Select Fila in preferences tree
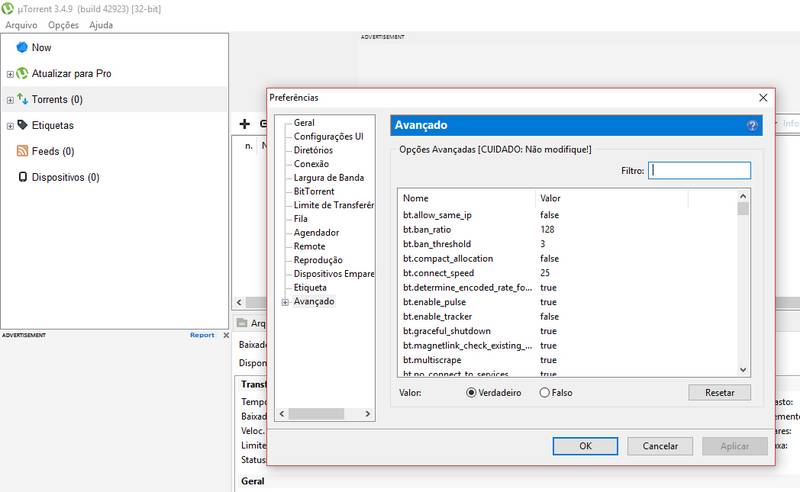 (301, 219)
